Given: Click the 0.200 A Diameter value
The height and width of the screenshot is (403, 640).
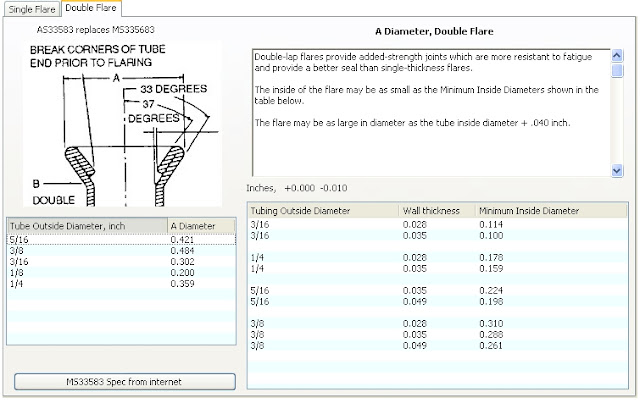Looking at the screenshot, I should pyautogui.click(x=182, y=272).
